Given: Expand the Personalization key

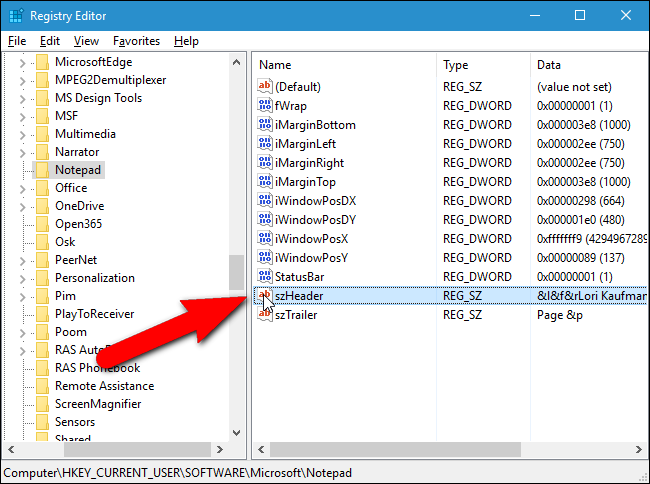Looking at the screenshot, I should [x=22, y=279].
